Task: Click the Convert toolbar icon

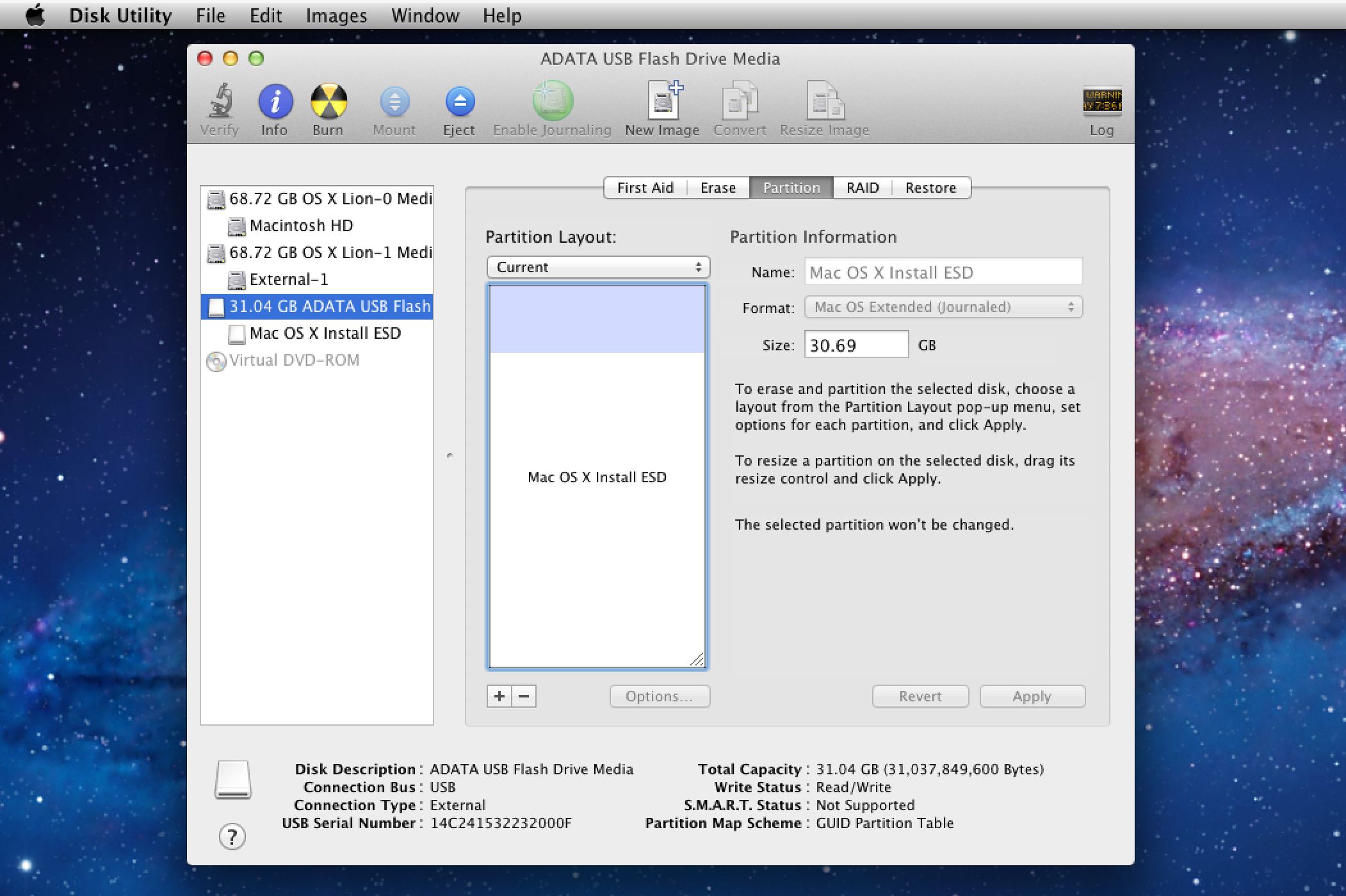Action: tap(740, 100)
